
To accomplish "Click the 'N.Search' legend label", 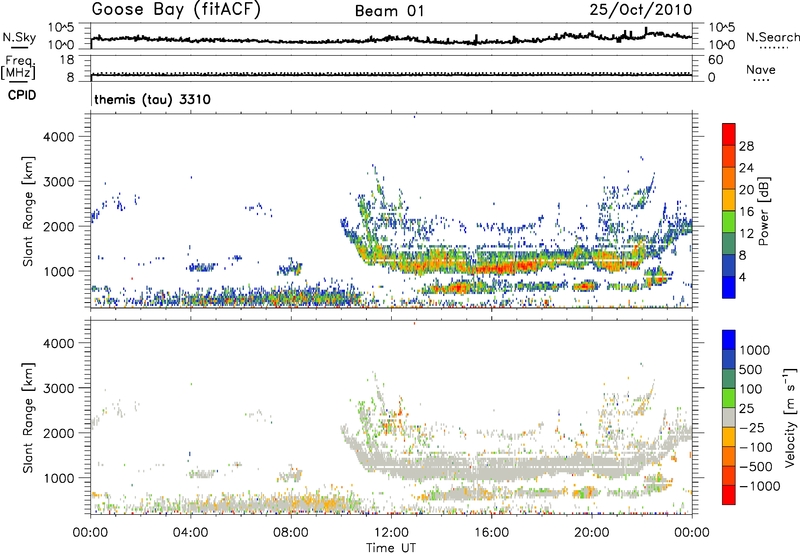I will coord(772,37).
